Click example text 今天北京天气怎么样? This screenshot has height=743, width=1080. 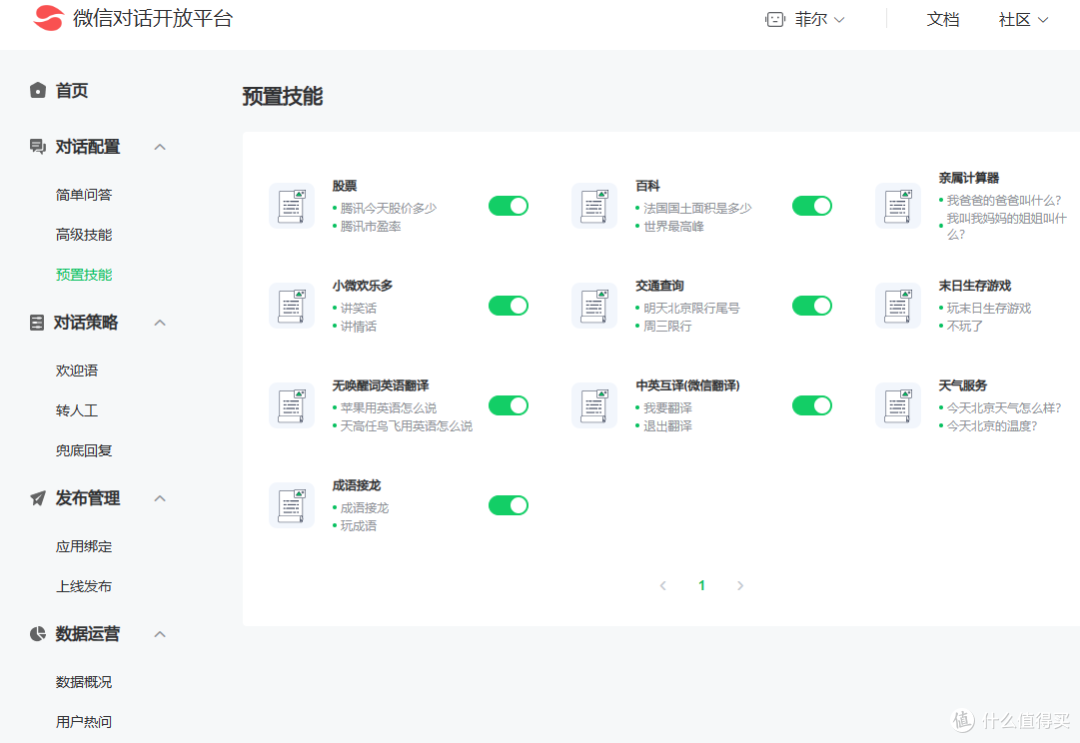[1004, 408]
